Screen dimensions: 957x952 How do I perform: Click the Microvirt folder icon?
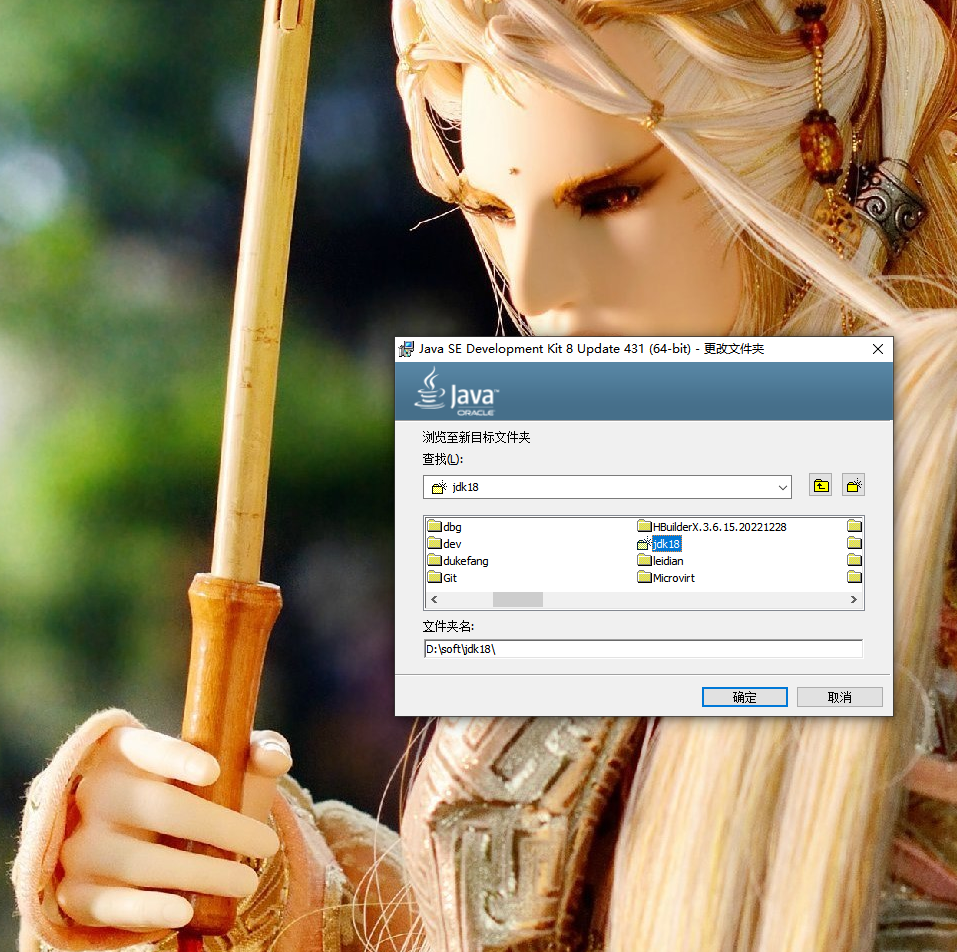pyautogui.click(x=645, y=577)
